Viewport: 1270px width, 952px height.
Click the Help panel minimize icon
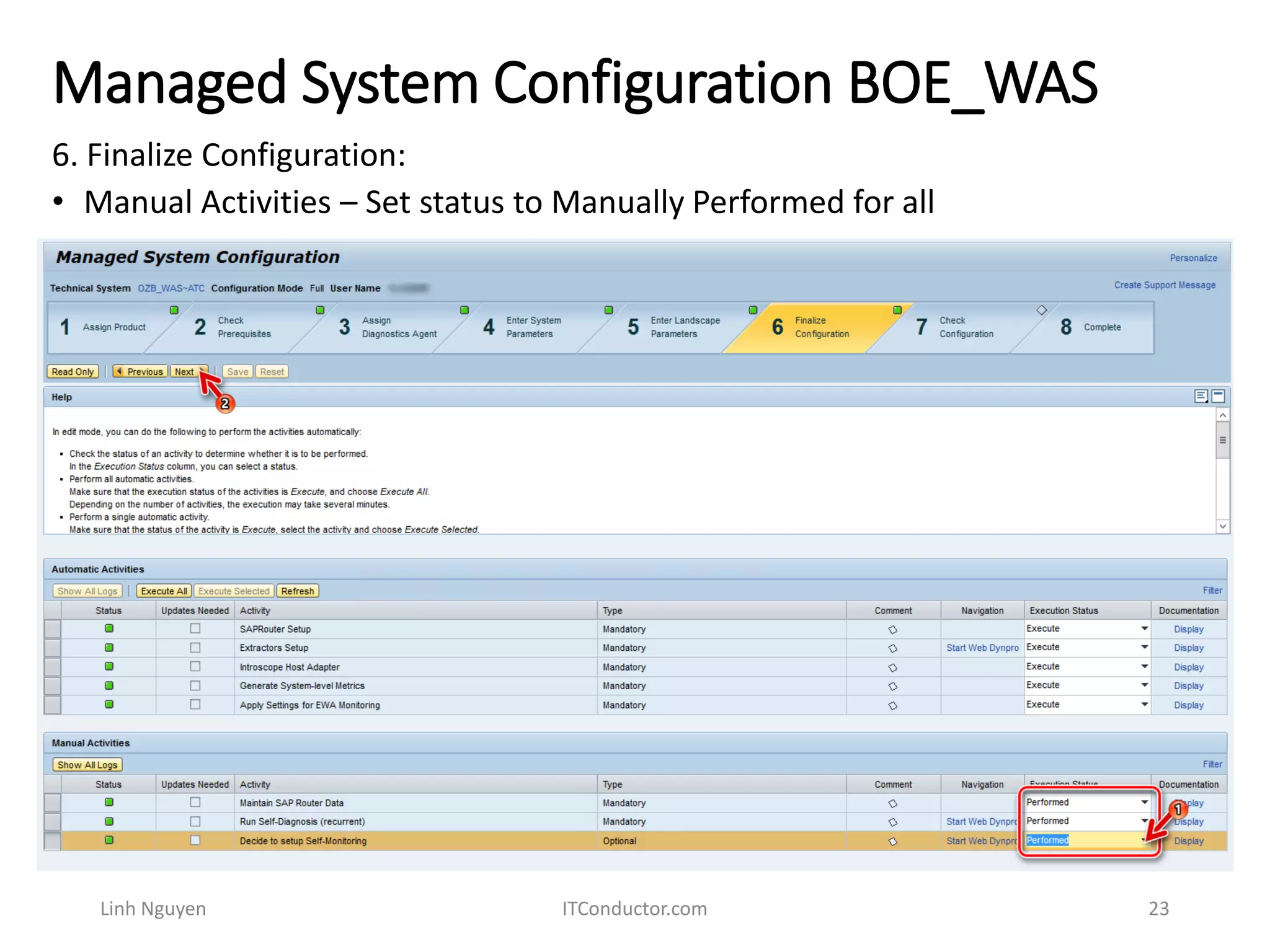coord(1218,396)
